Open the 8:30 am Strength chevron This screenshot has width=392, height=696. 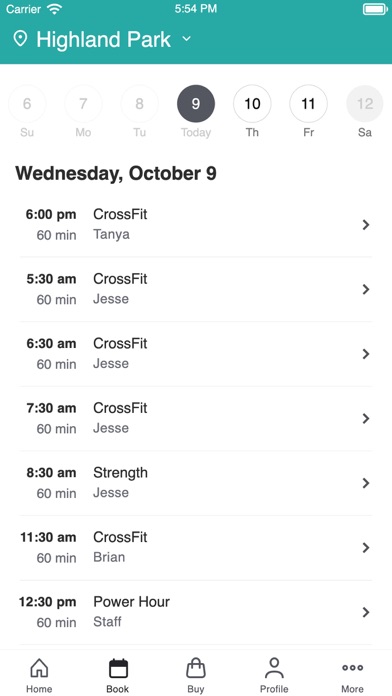click(366, 483)
